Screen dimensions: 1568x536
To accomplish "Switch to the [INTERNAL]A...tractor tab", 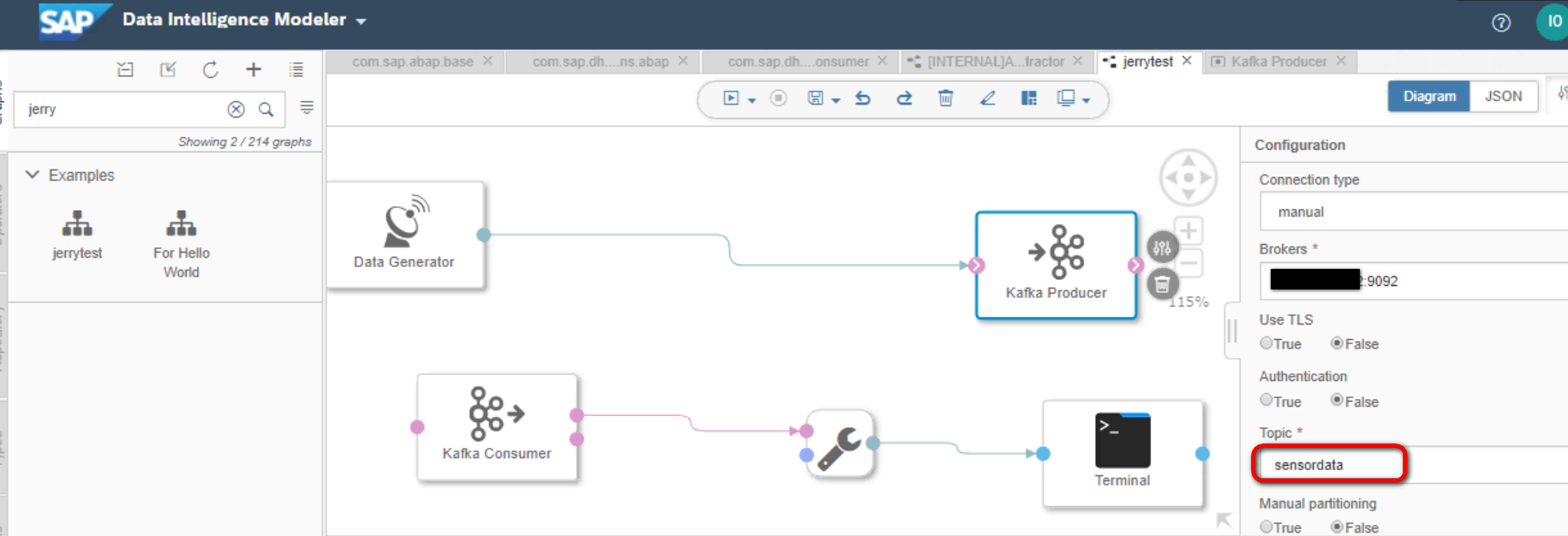I will [x=996, y=62].
